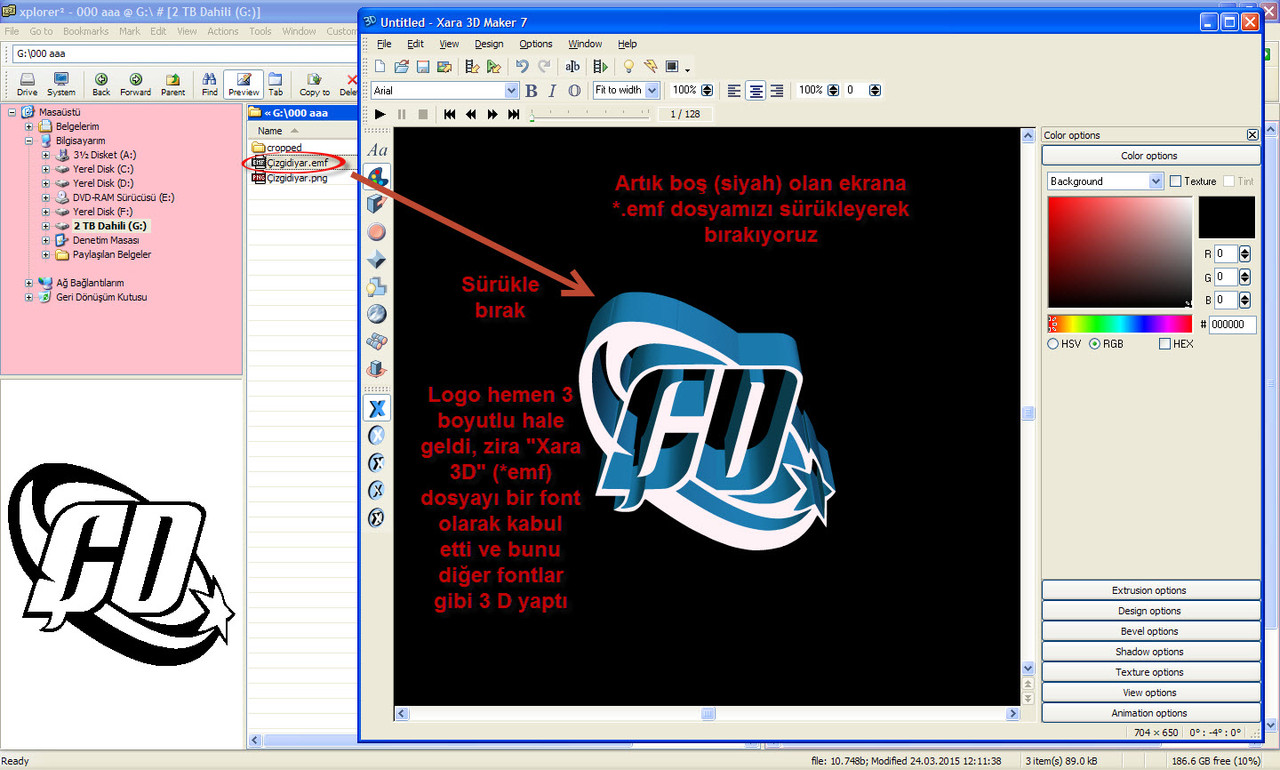Open the Options menu
The height and width of the screenshot is (770, 1280).
tap(536, 44)
